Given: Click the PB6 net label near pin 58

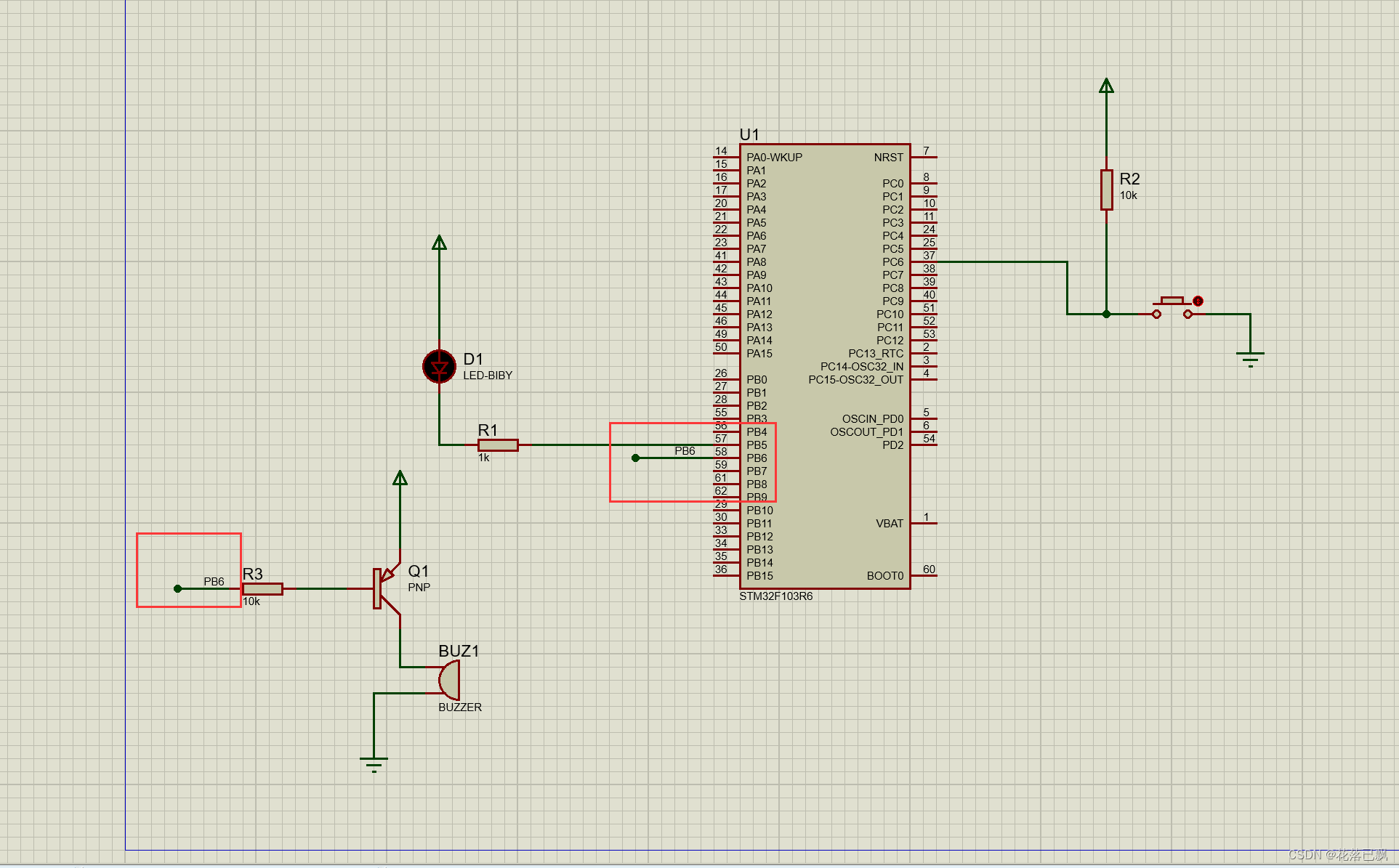Looking at the screenshot, I should pyautogui.click(x=684, y=451).
